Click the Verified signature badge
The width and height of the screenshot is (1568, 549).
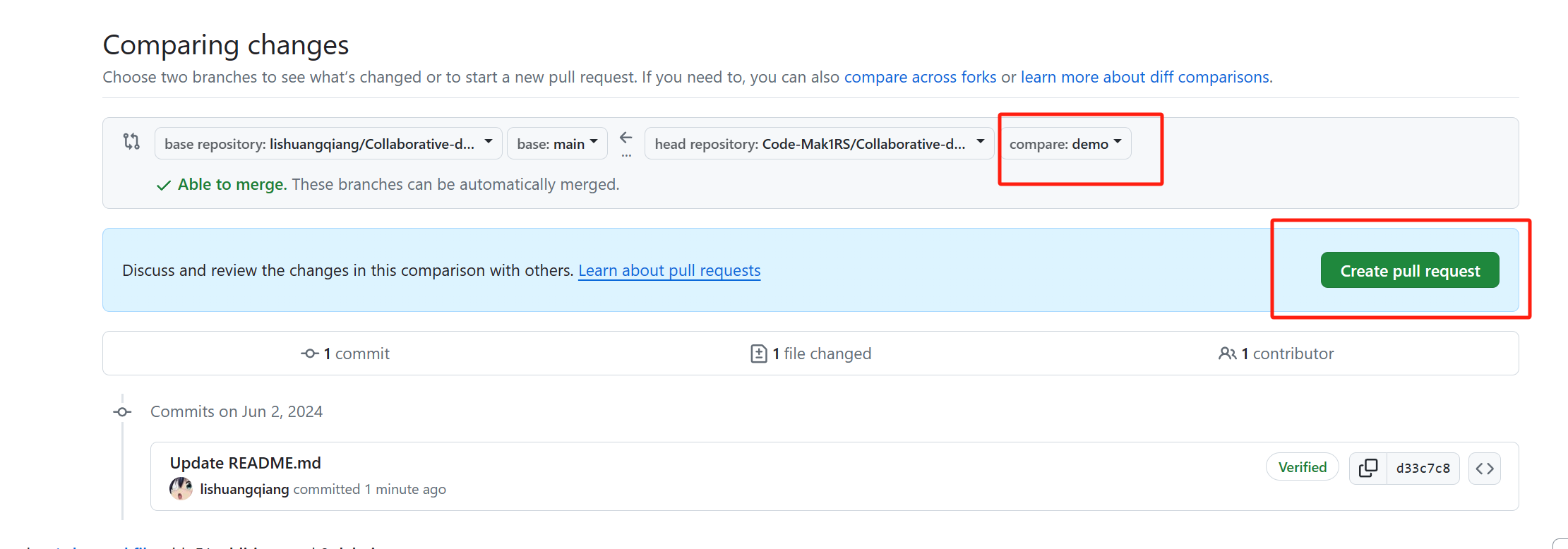[1302, 467]
